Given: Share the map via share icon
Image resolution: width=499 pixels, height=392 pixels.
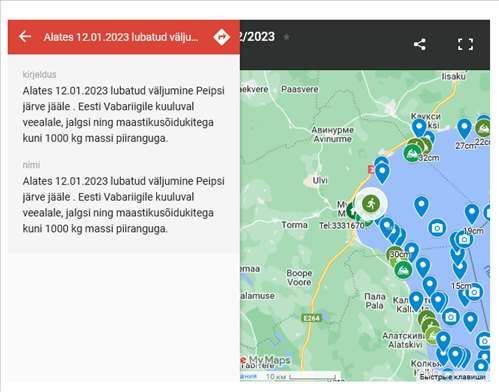Looking at the screenshot, I should pyautogui.click(x=420, y=44).
